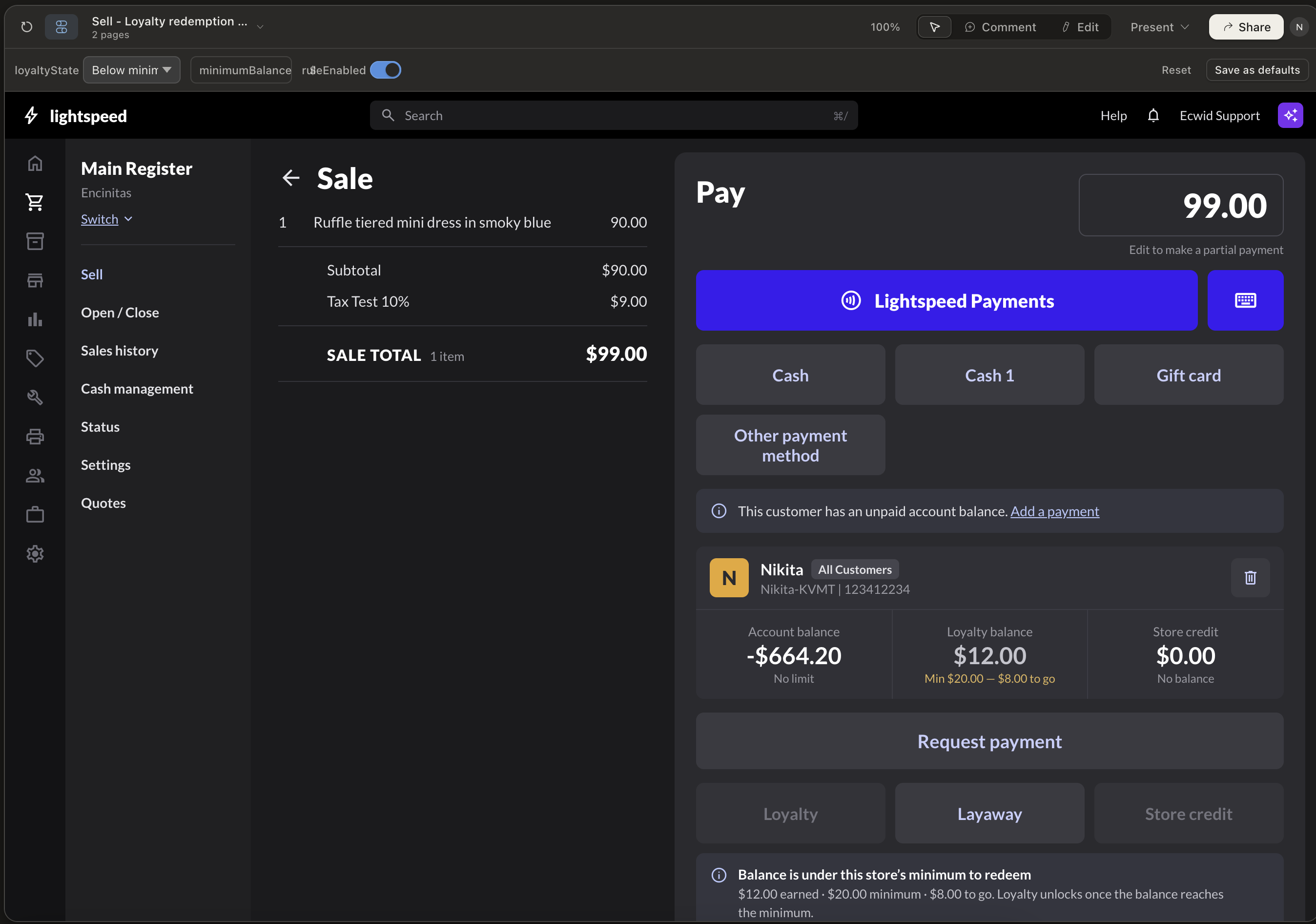Image resolution: width=1316 pixels, height=924 pixels.
Task: Click the Request payment button
Action: tap(989, 742)
